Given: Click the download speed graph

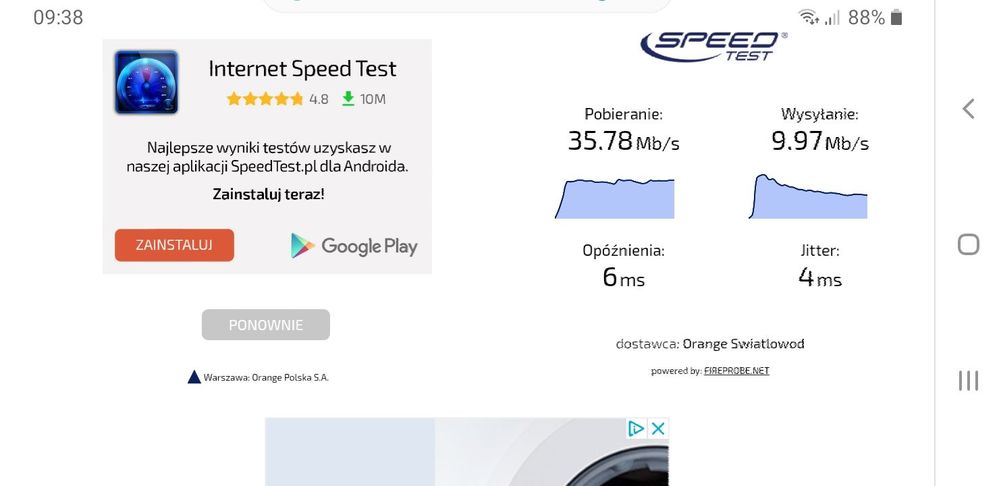Looking at the screenshot, I should pos(615,198).
